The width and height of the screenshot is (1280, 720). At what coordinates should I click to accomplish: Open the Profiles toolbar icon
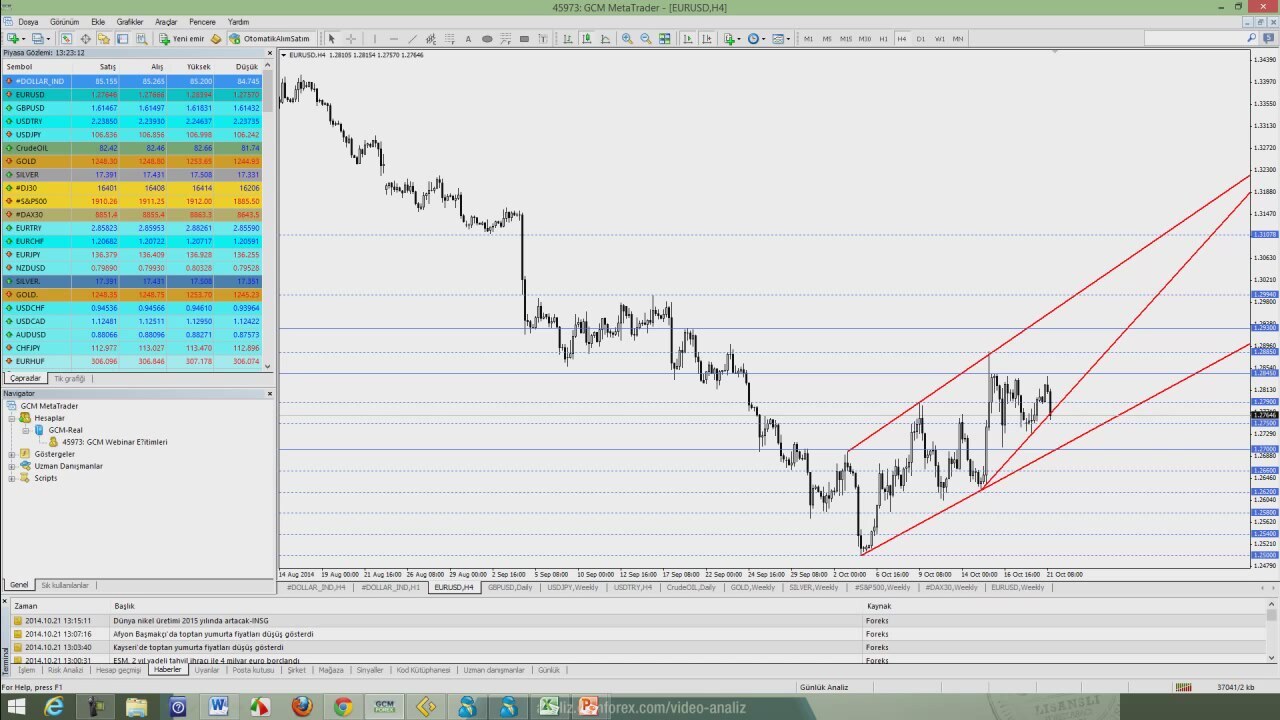coord(37,39)
